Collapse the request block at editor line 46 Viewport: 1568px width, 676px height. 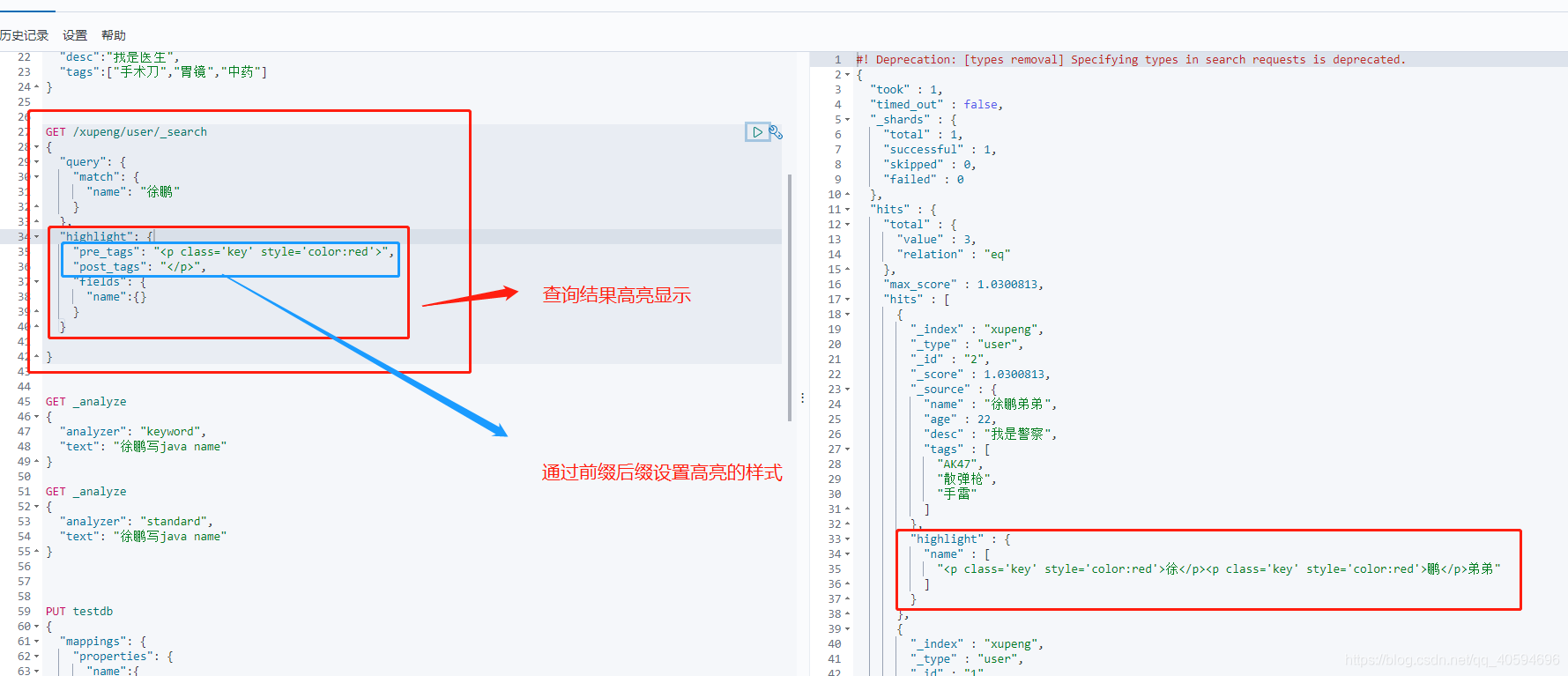[x=36, y=417]
